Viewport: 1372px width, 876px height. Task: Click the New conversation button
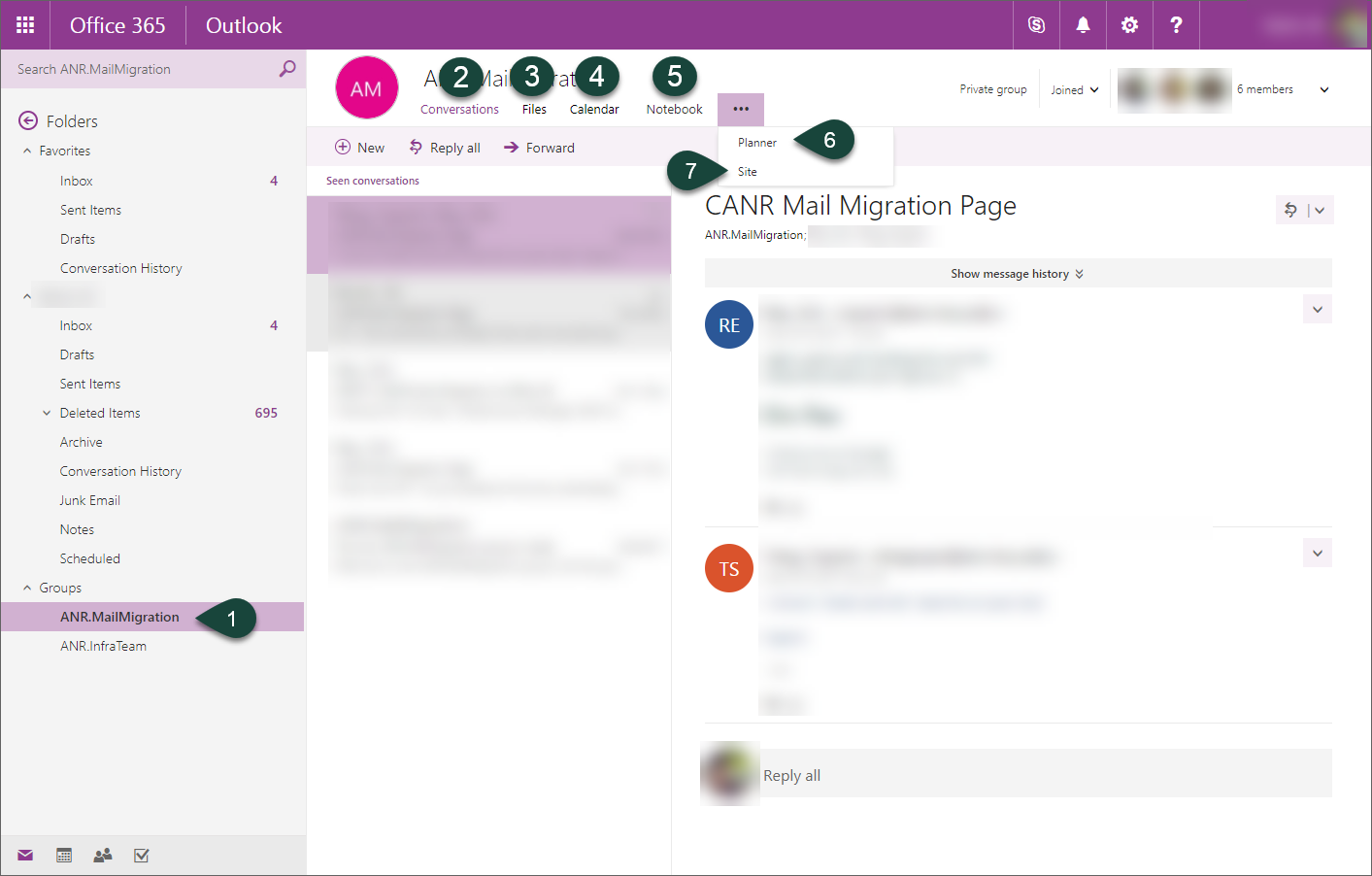point(359,148)
